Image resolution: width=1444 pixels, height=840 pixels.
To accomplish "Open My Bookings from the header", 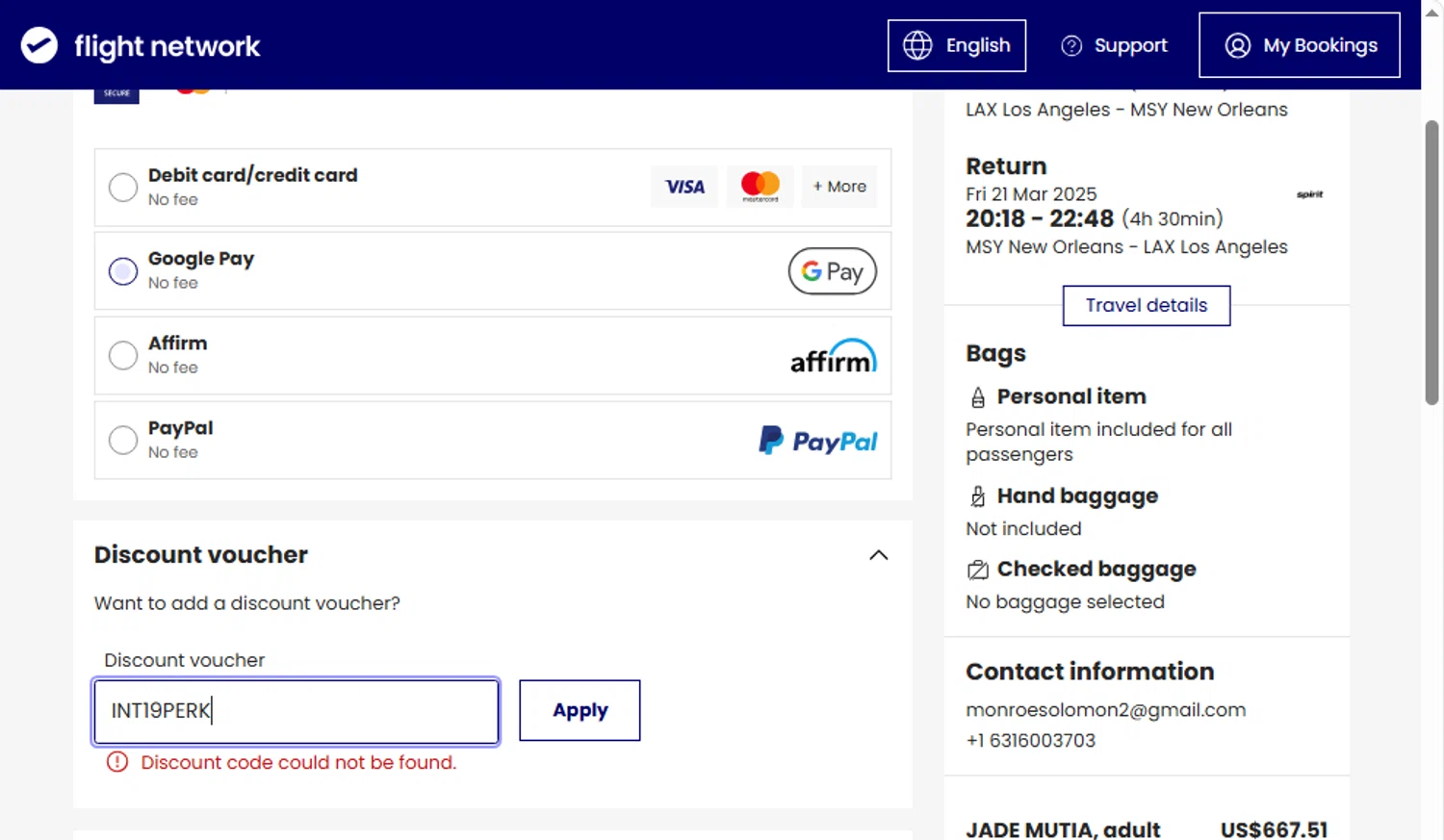I will tap(1299, 45).
